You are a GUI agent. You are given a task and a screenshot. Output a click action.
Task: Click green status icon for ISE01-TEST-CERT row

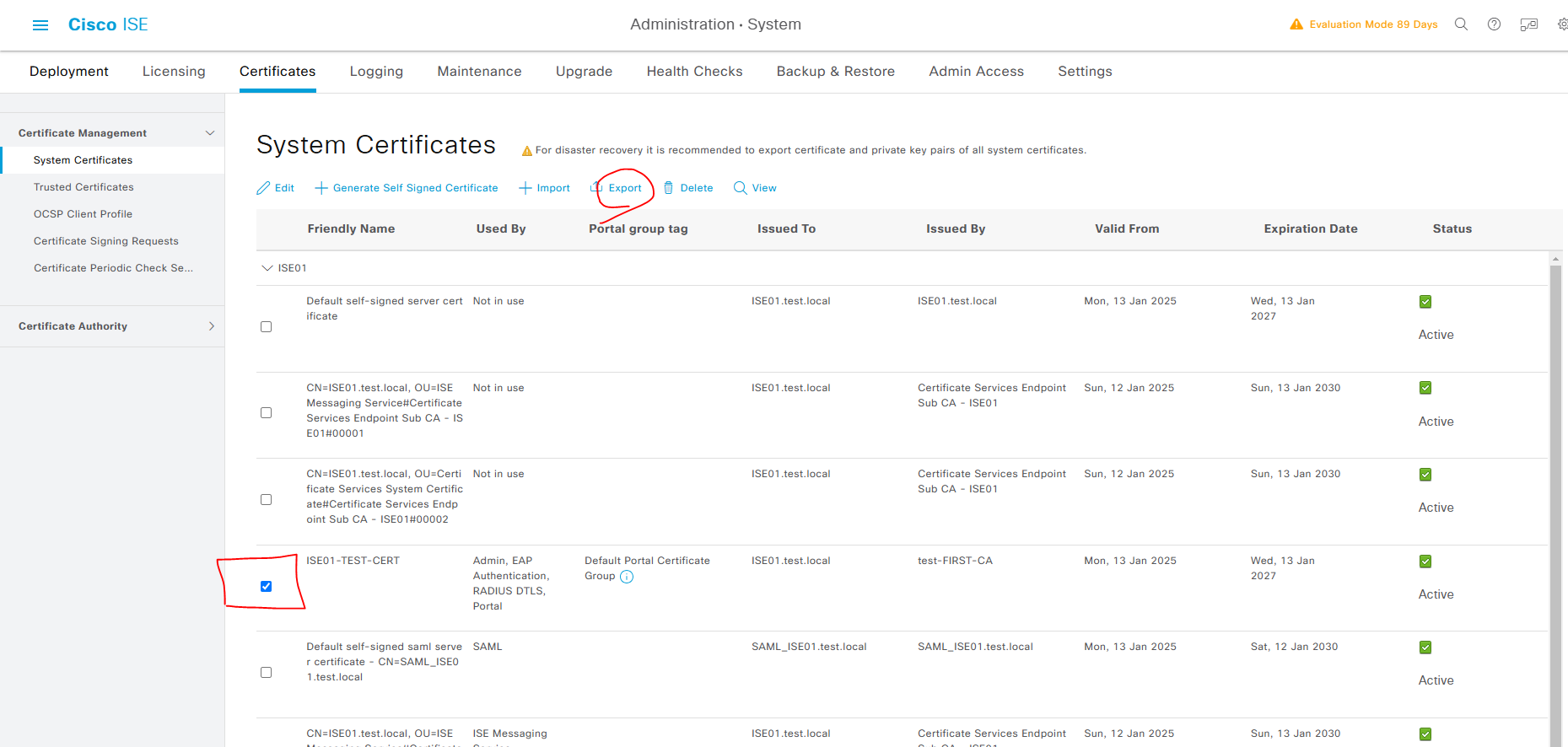point(1425,562)
